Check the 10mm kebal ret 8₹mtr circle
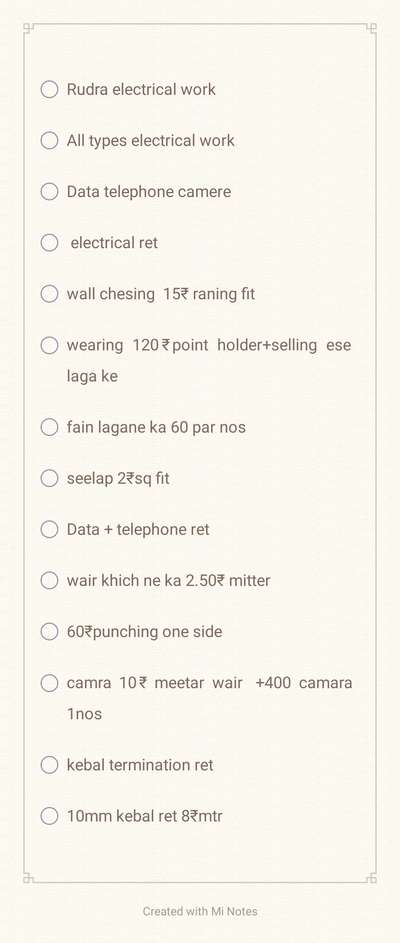Image resolution: width=400 pixels, height=943 pixels. (x=49, y=816)
